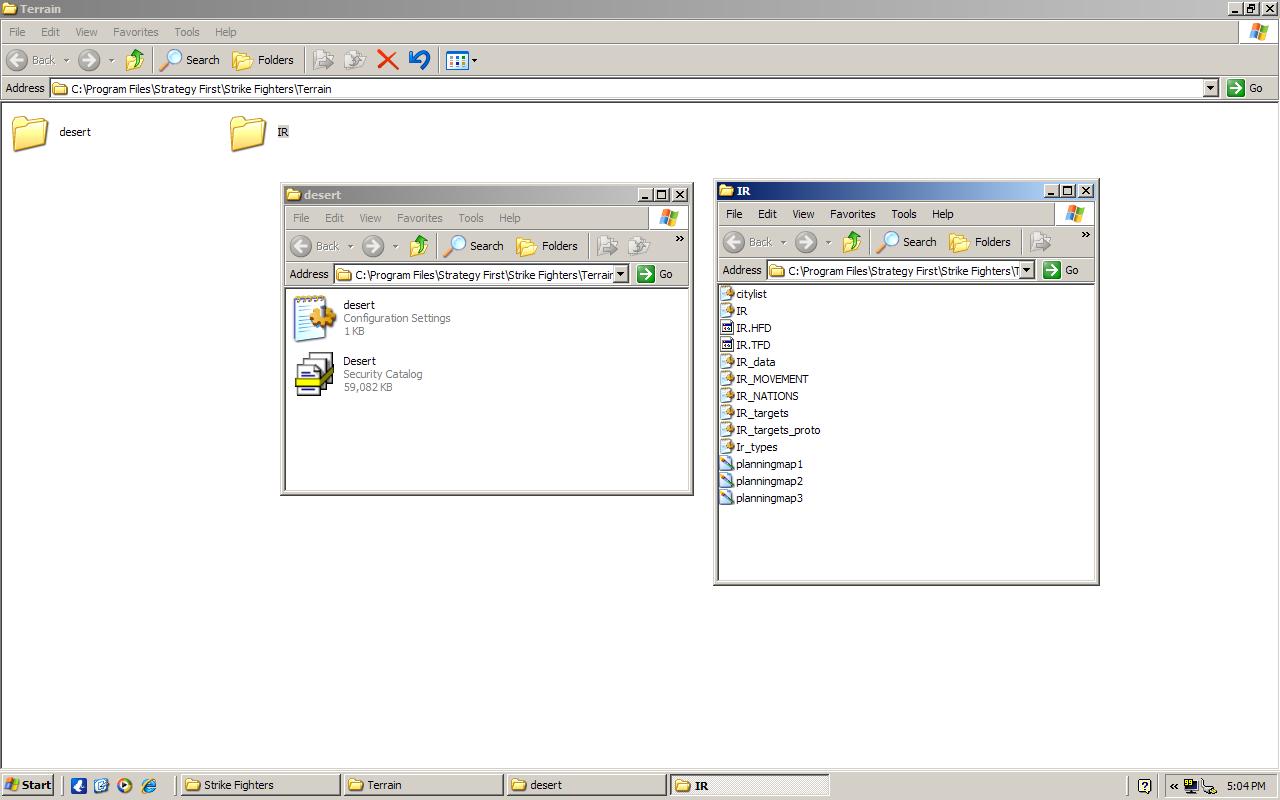Open File menu in Terrain window
1280x800 pixels.
[17, 32]
